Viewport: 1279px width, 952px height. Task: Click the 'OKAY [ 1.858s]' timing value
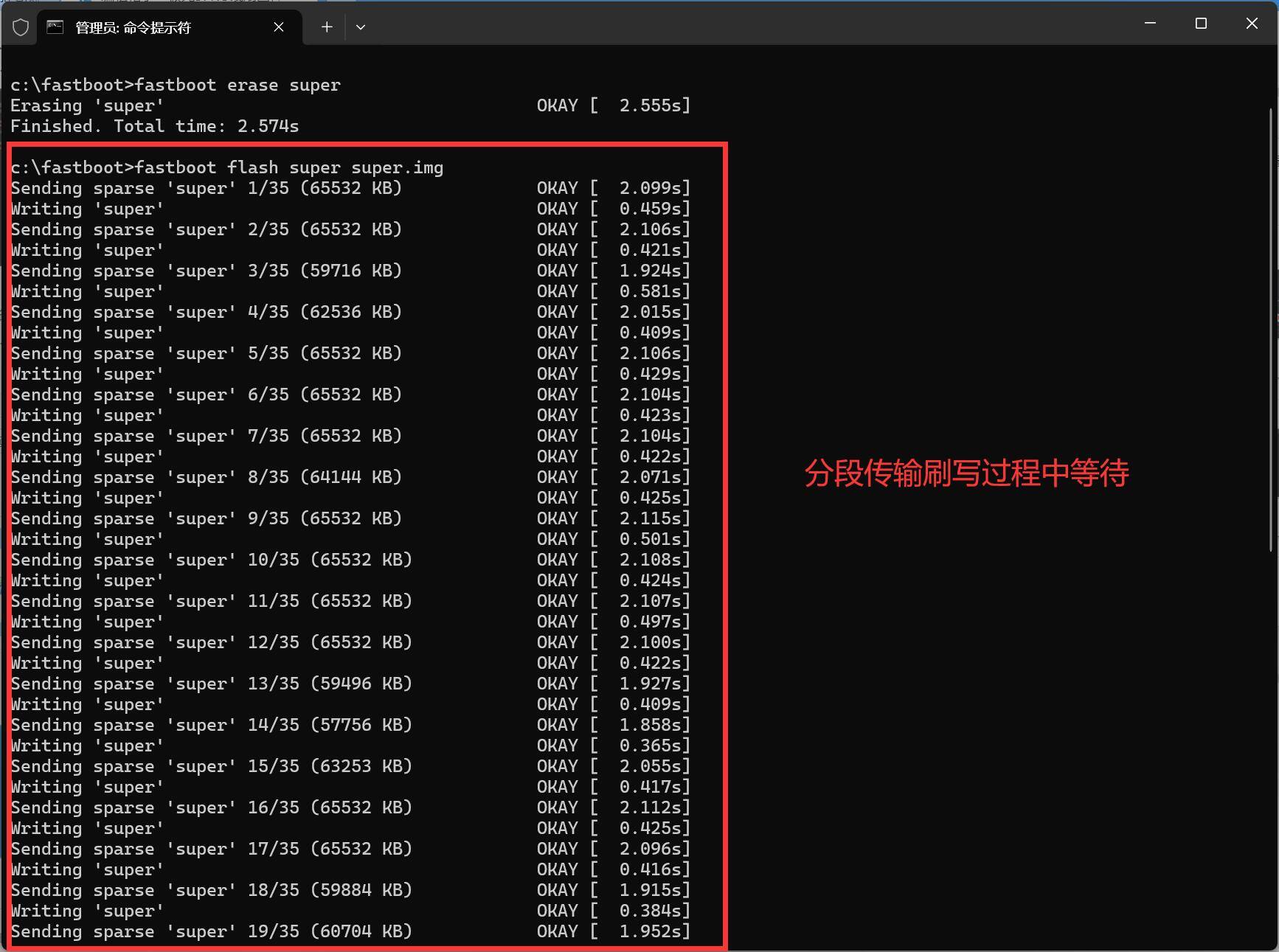(x=614, y=725)
